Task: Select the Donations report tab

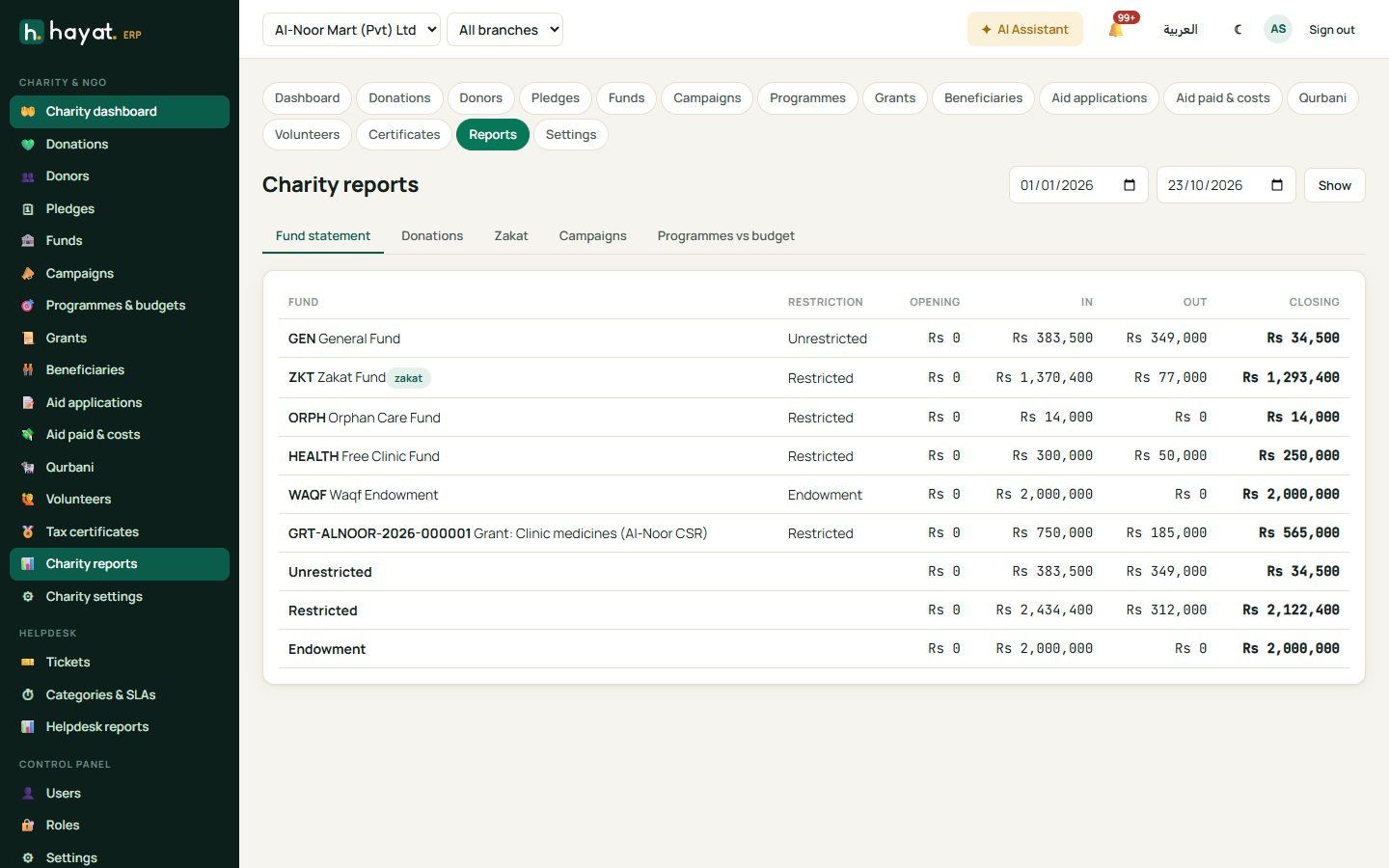Action: (432, 236)
